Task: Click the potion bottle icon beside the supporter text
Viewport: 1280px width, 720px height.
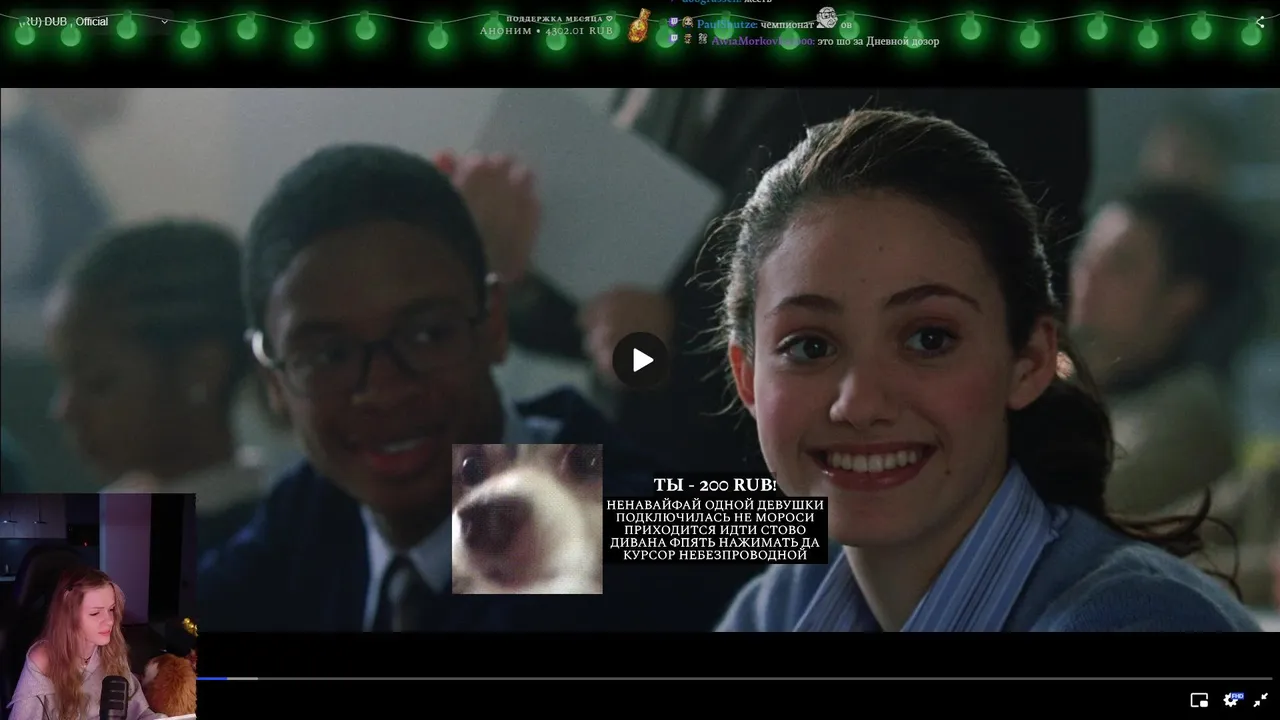Action: [639, 25]
